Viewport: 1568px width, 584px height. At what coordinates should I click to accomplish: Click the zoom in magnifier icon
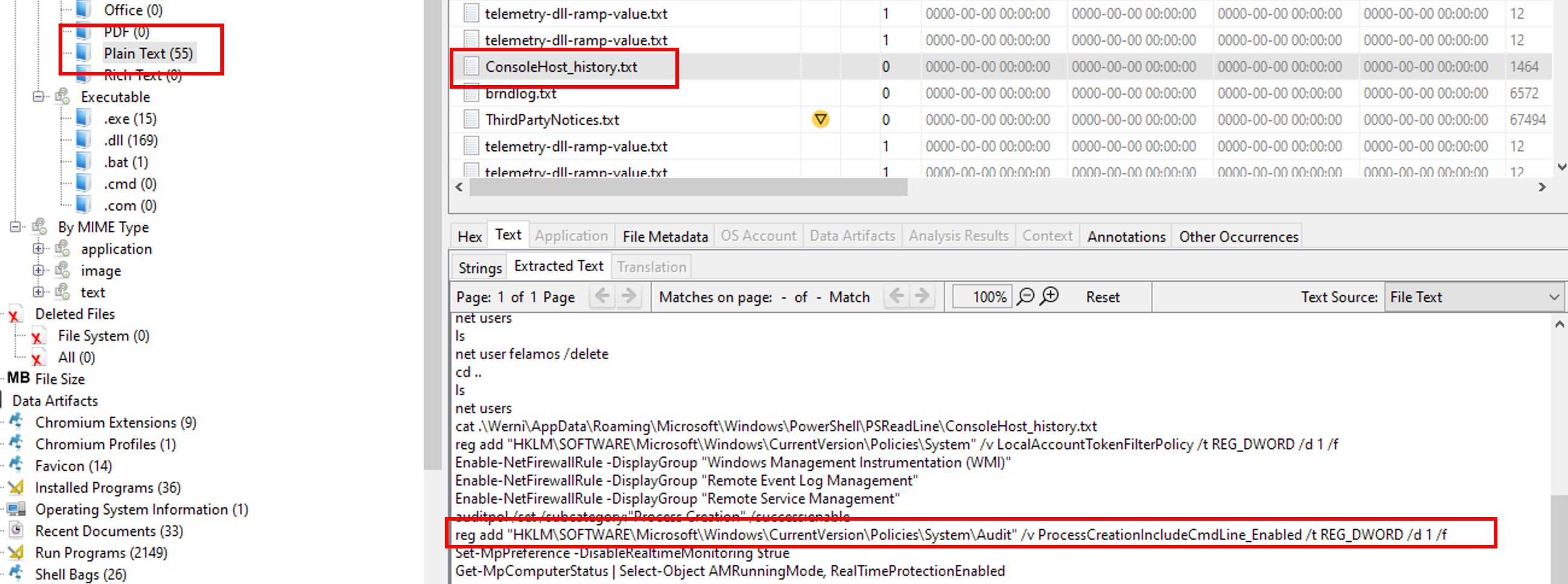point(1050,296)
